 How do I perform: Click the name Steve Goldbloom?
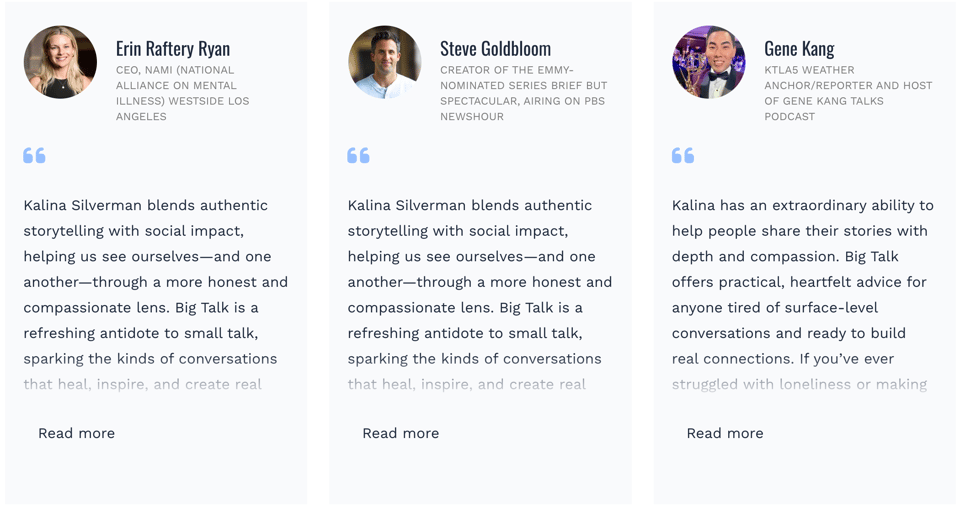[495, 48]
